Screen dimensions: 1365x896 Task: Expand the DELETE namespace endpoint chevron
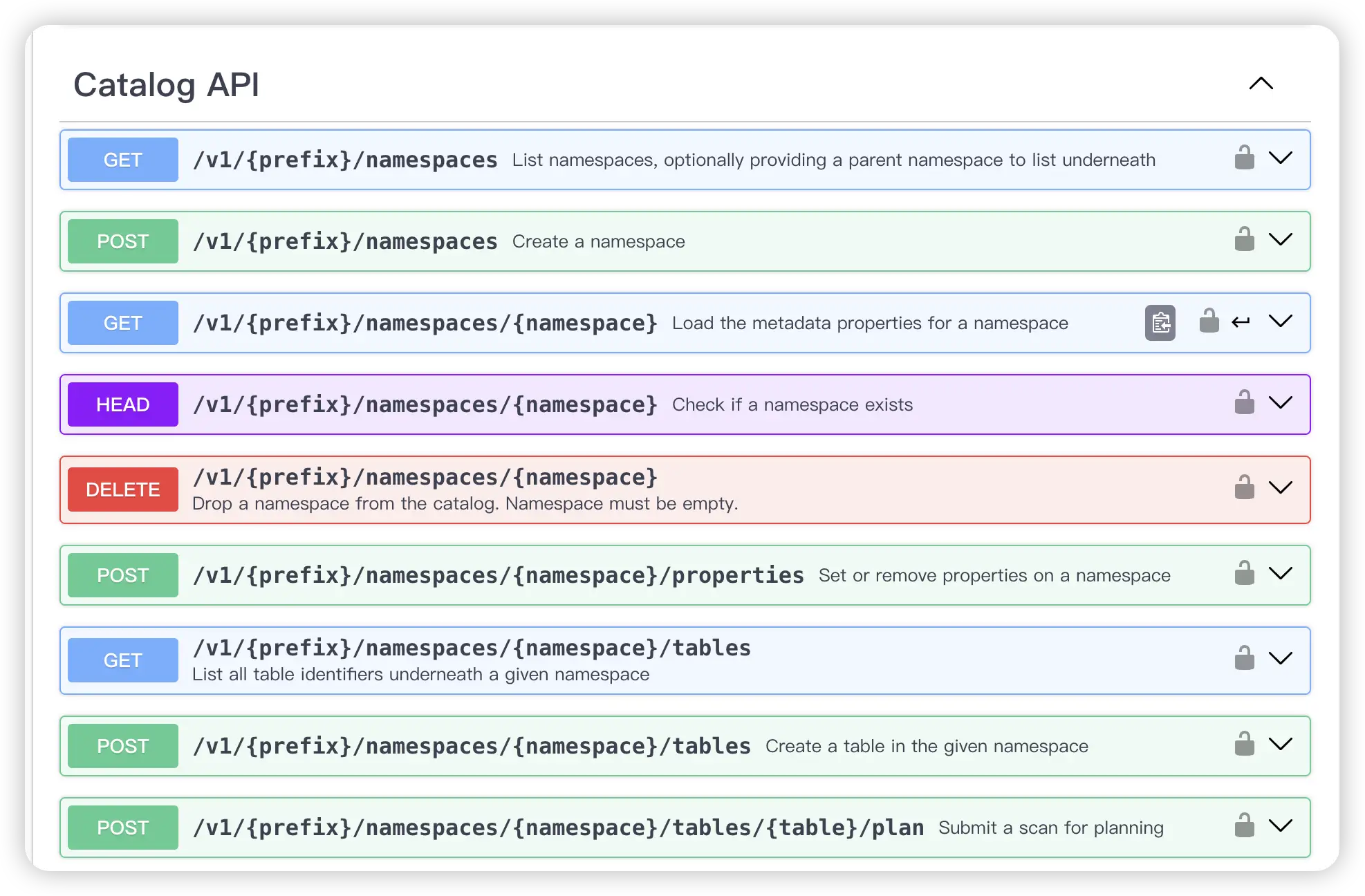[x=1281, y=488]
